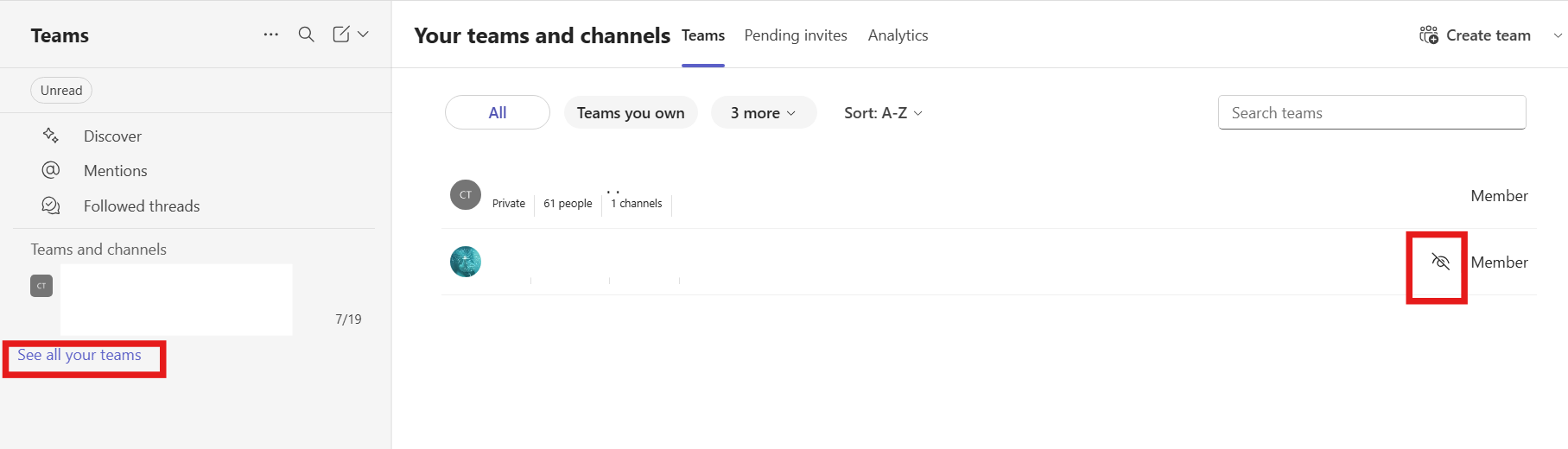Click the 61 people label

coord(568,204)
